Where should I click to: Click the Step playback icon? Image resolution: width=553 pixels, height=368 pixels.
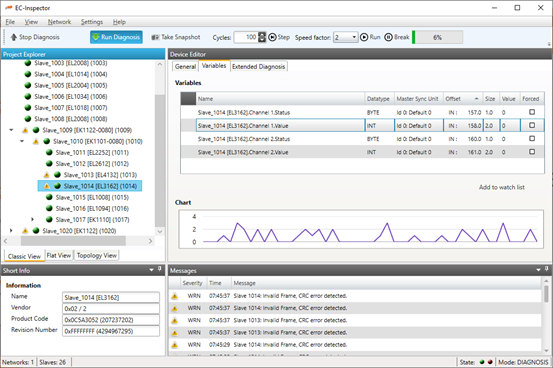pyautogui.click(x=272, y=37)
